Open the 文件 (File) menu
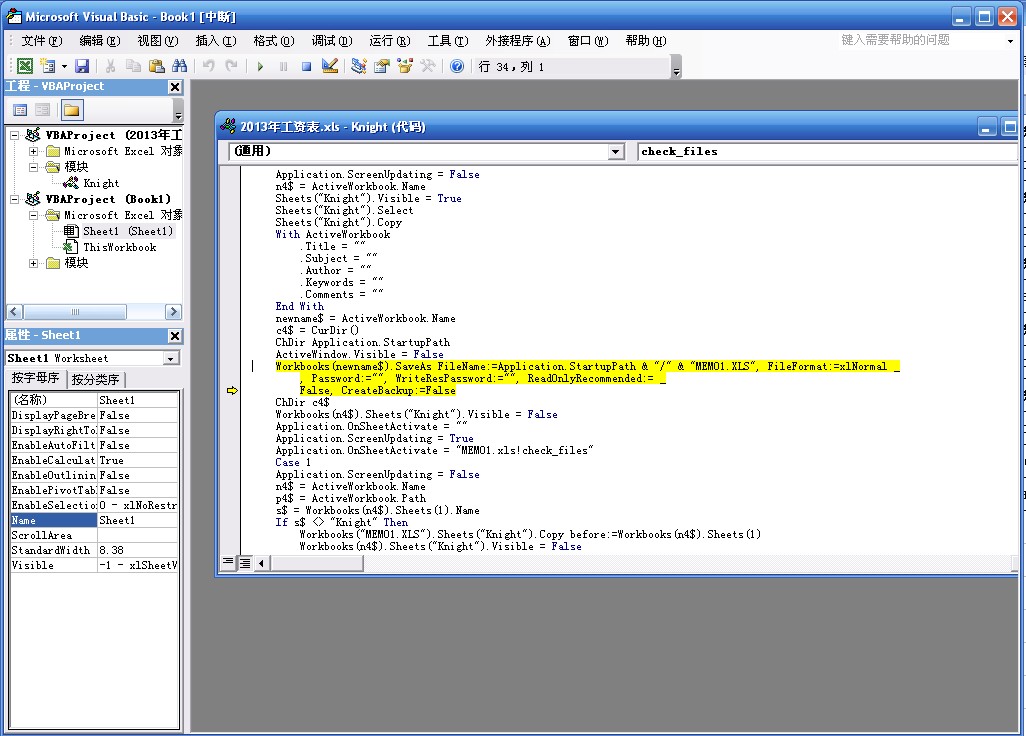The width and height of the screenshot is (1026, 736). pos(42,41)
